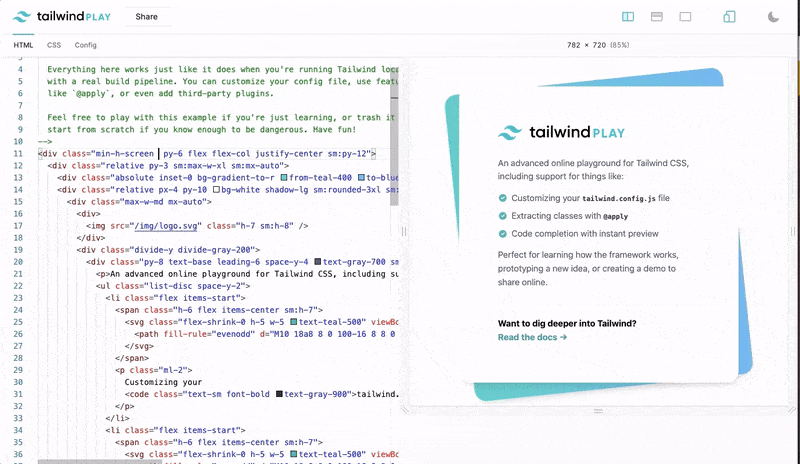Click the to-blue color swatch on line 13
The width and height of the screenshot is (800, 464).
pos(361,178)
